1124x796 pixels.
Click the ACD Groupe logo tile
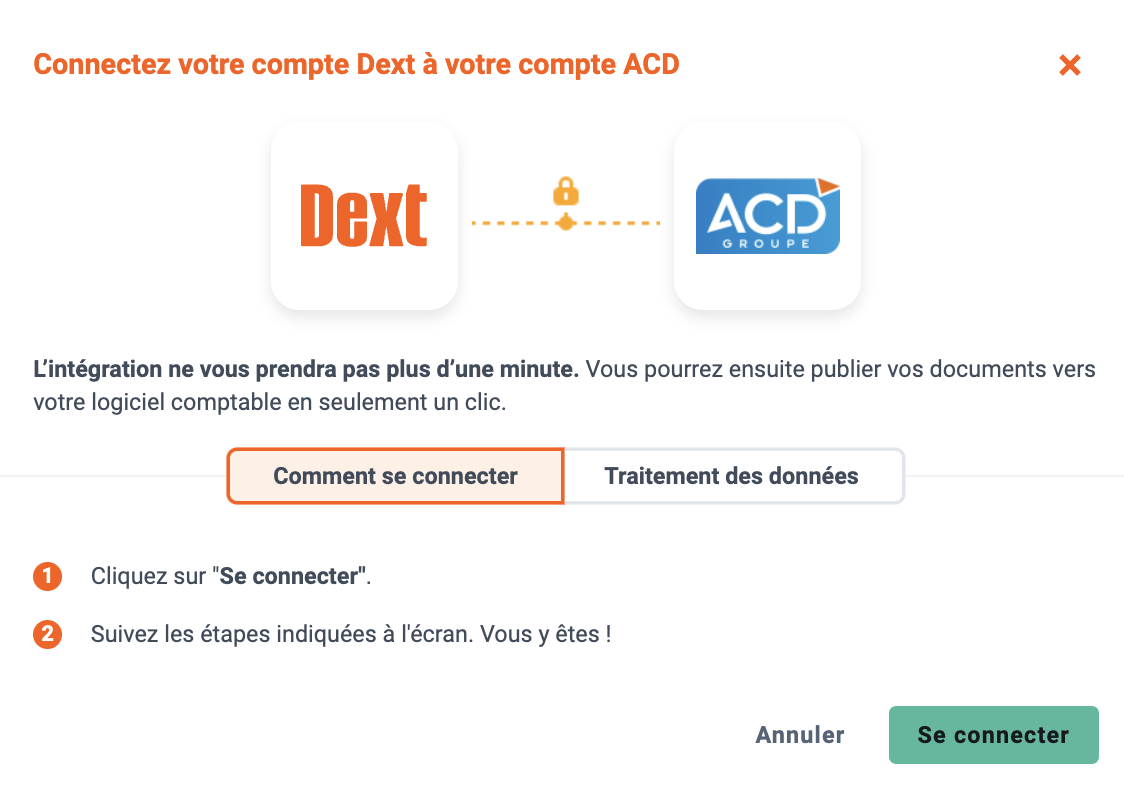(x=767, y=216)
